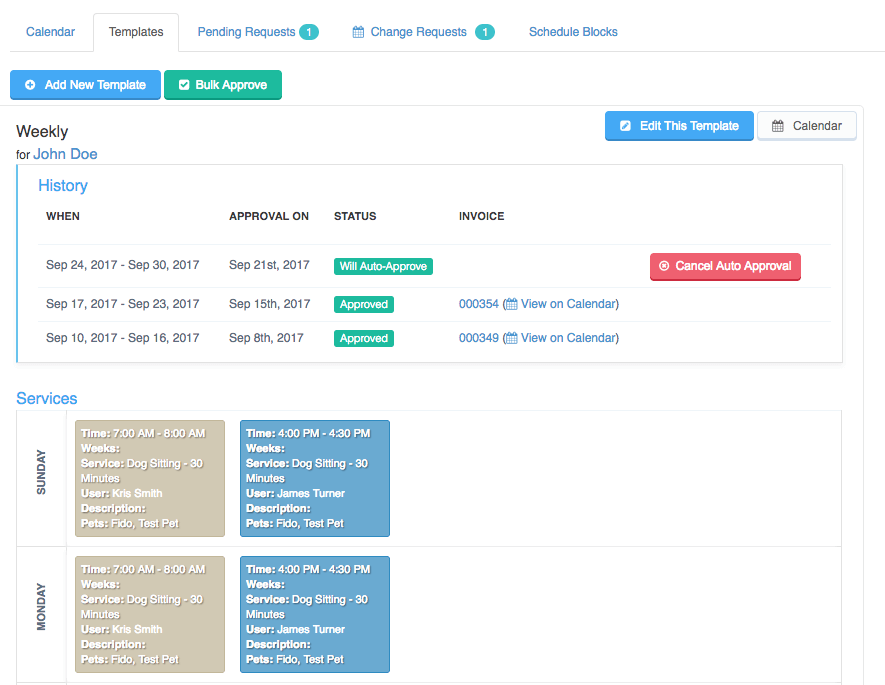Click Sep 10, 2017 - Sep 16, 2017 date range
885x685 pixels.
(122, 338)
